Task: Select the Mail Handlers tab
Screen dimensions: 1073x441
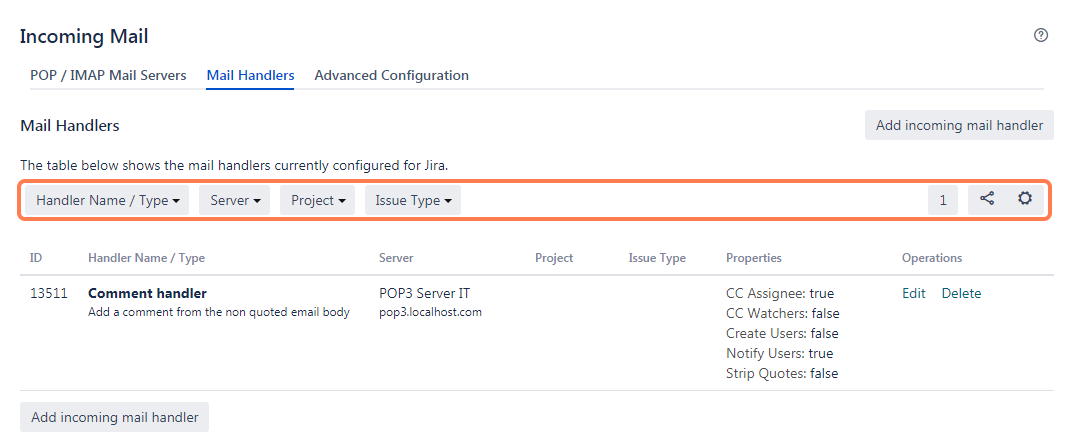Action: (250, 75)
